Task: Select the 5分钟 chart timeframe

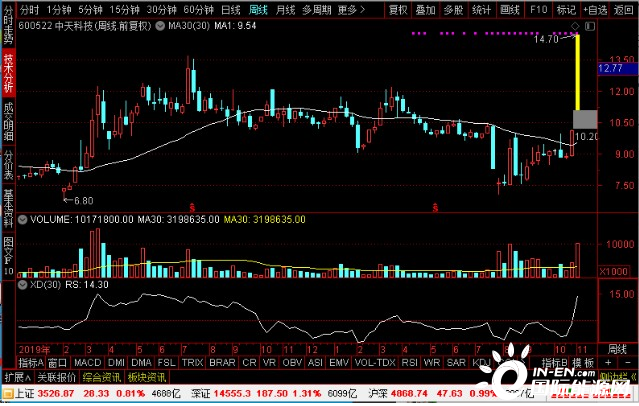Action: (90, 8)
